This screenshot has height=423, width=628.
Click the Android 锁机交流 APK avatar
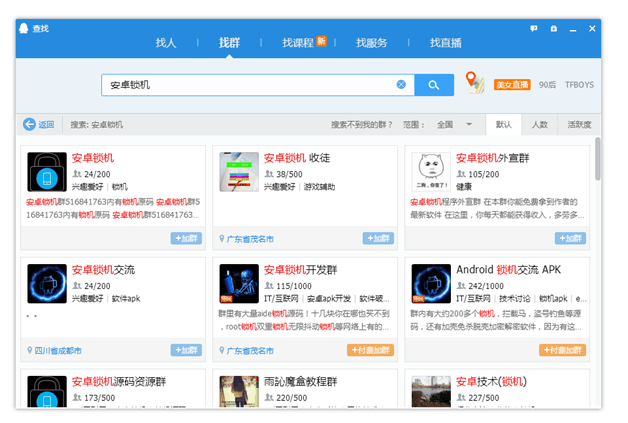431,284
